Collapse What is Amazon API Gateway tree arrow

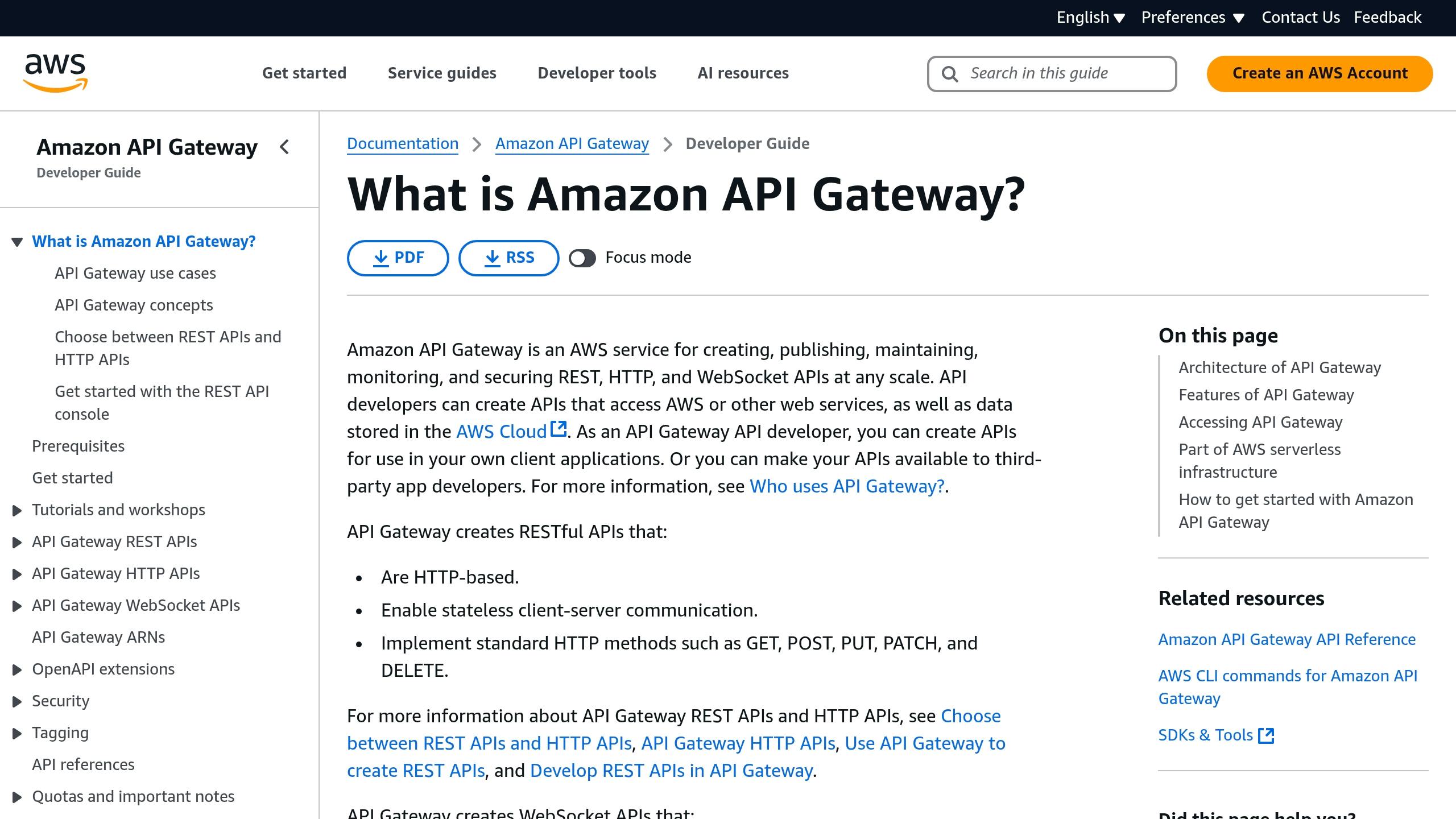(x=17, y=242)
